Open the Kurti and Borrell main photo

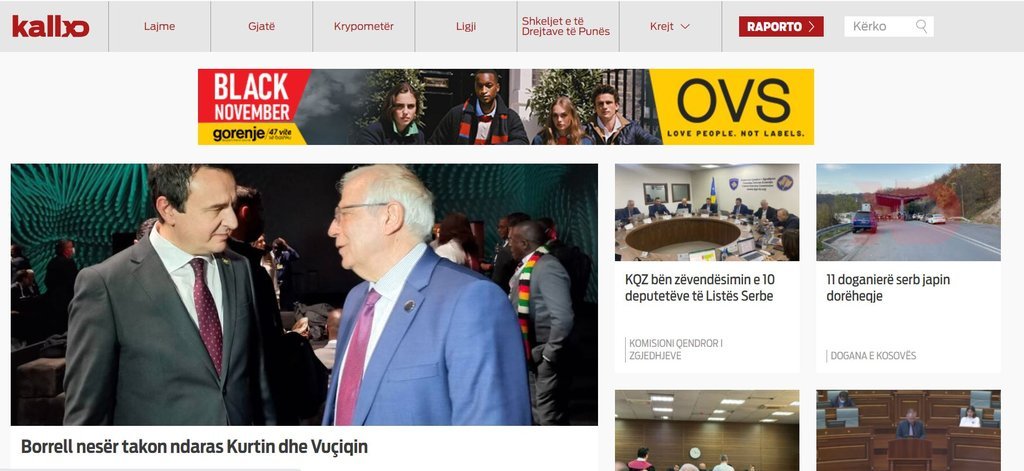pyautogui.click(x=304, y=295)
